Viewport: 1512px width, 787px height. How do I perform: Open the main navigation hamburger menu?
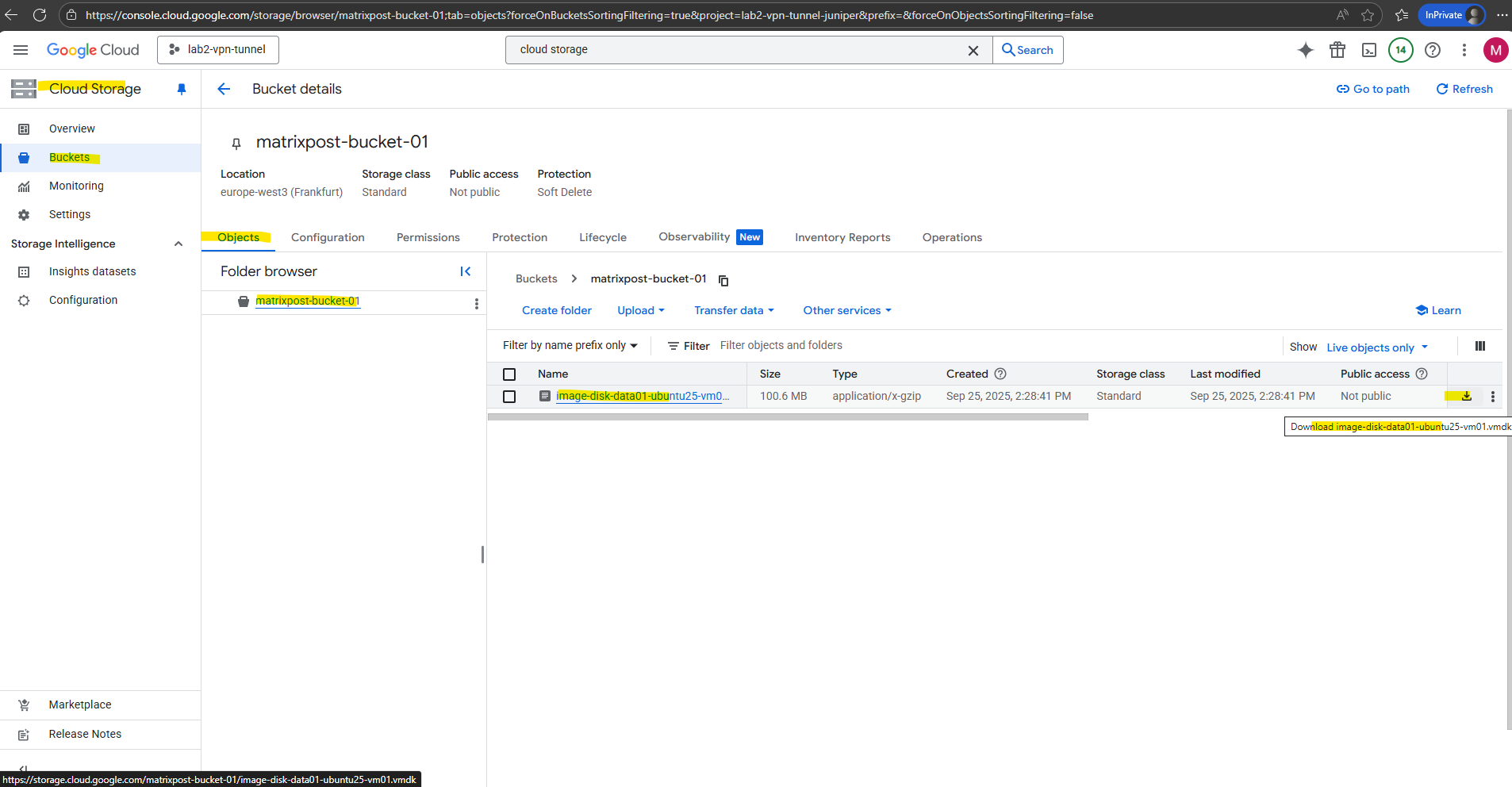[x=21, y=50]
